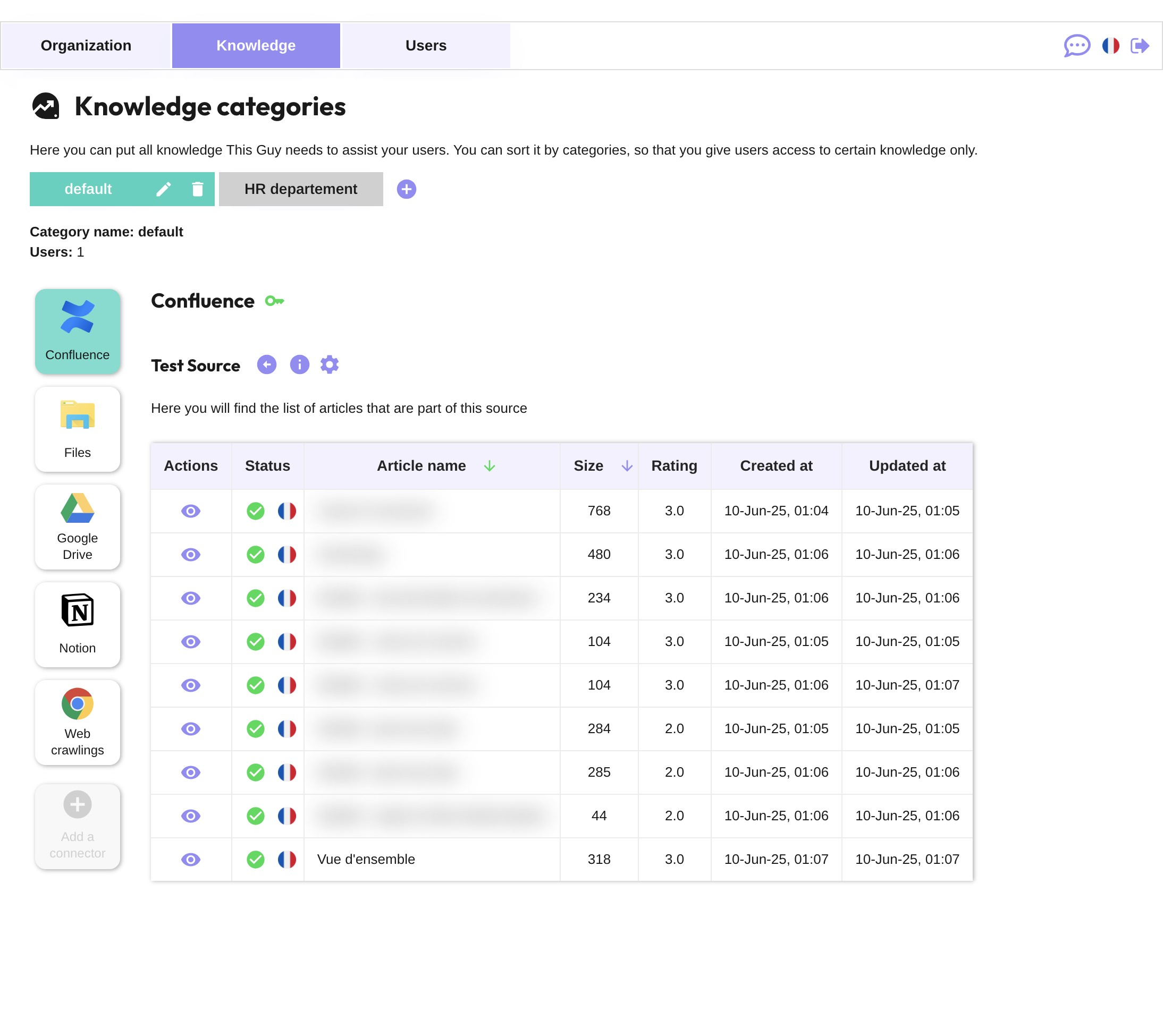Edit the default category with pencil icon
The image size is (1163, 1036).
click(164, 189)
